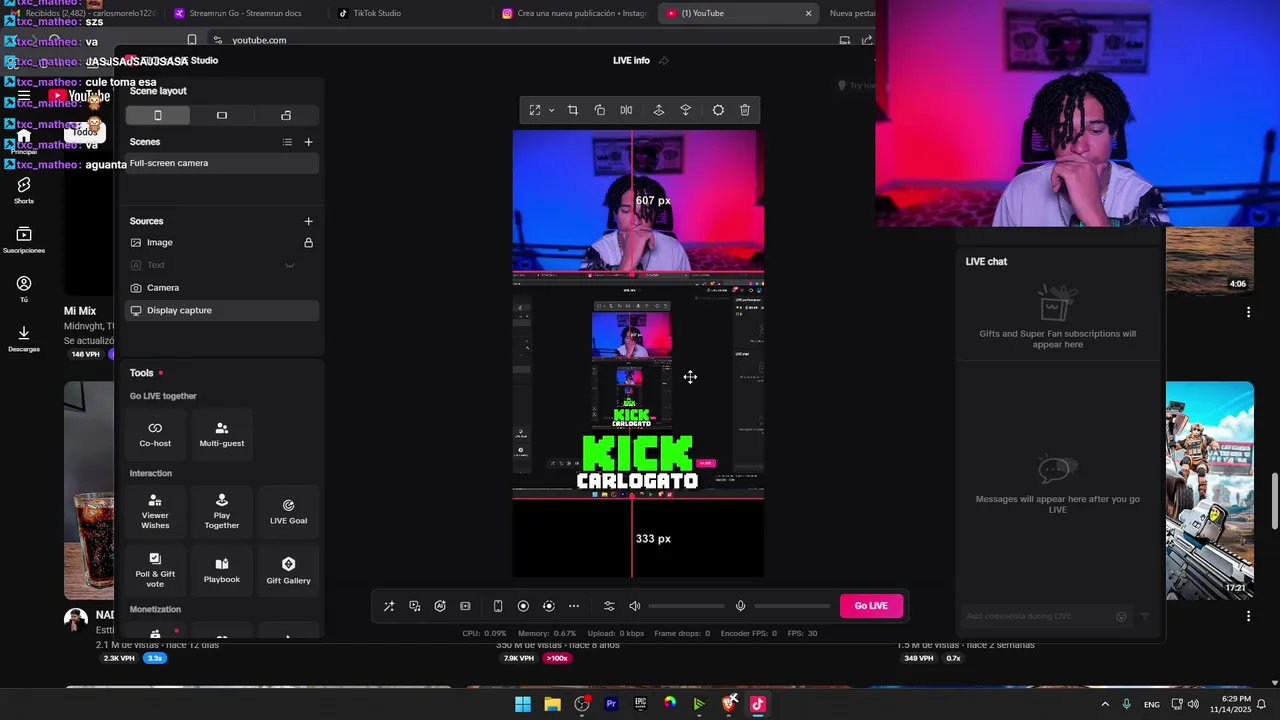Click the replay record icon
Viewport: 1280px width, 720px height.
tap(548, 606)
